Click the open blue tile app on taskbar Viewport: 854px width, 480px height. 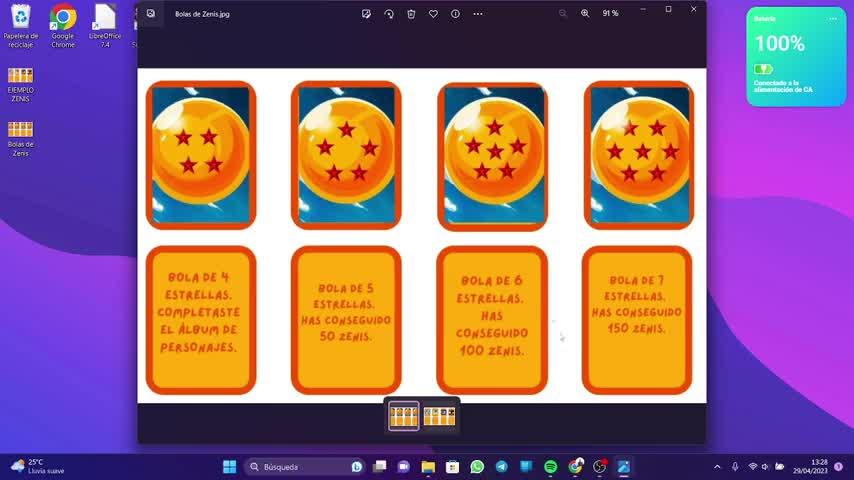click(526, 467)
